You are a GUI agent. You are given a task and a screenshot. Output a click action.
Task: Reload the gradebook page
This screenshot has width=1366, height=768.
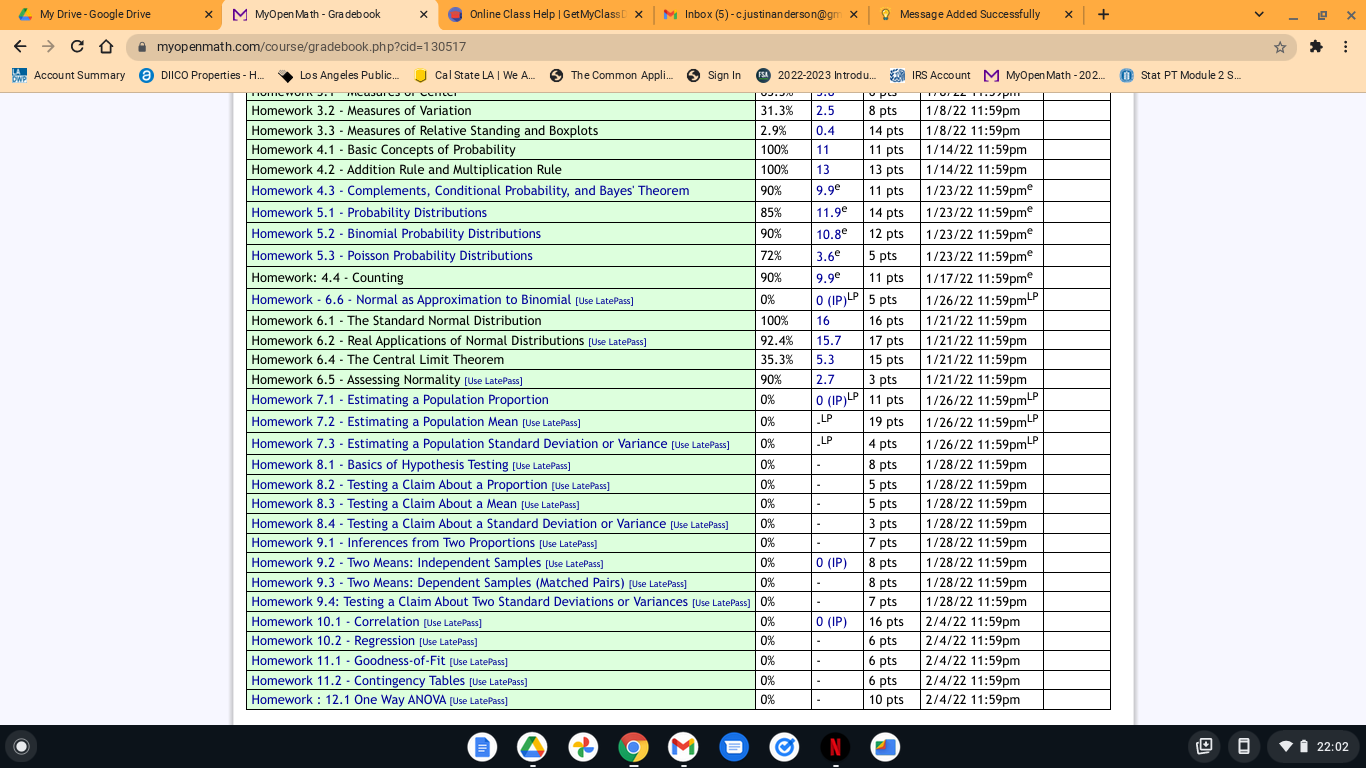77,47
